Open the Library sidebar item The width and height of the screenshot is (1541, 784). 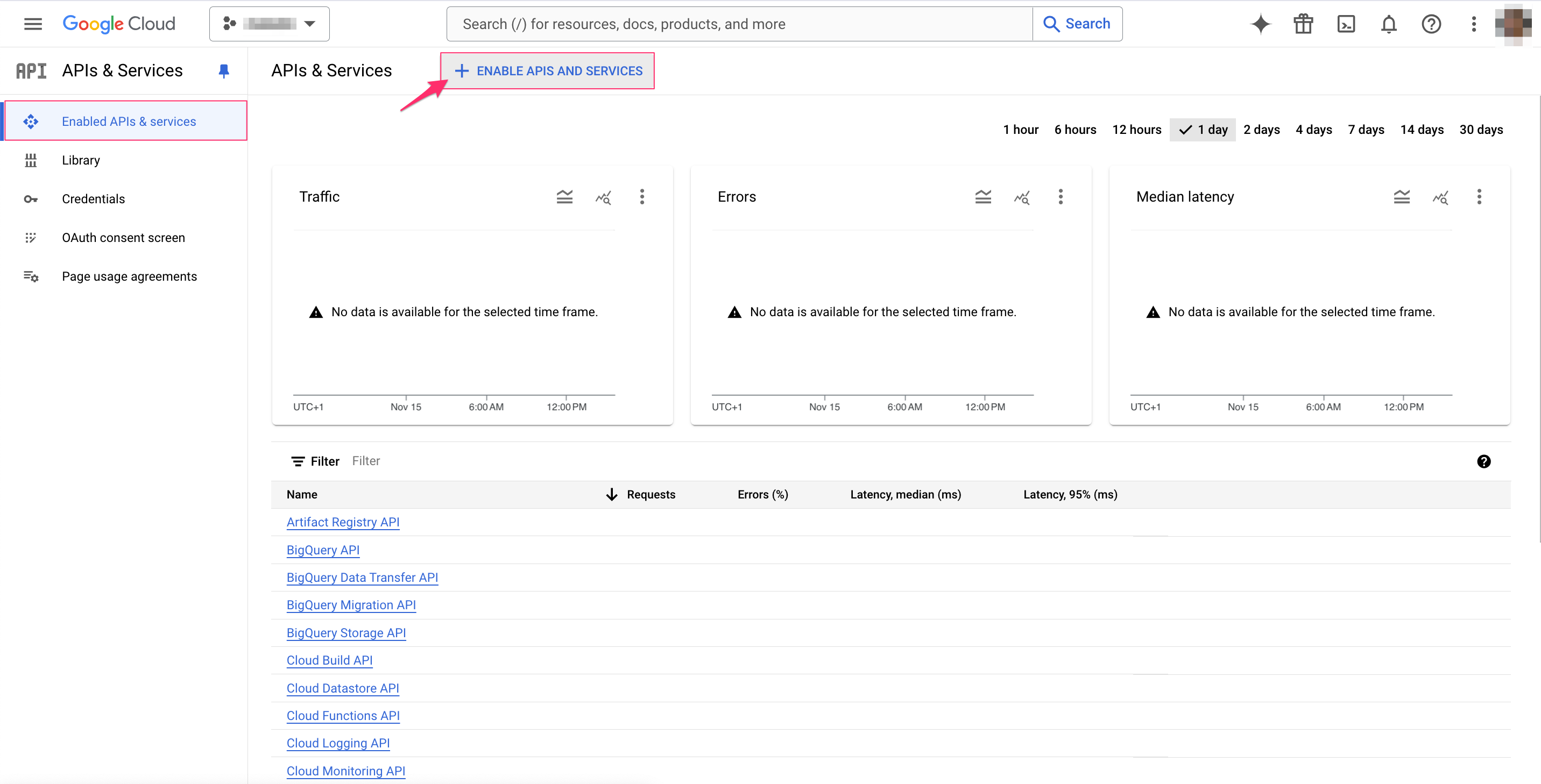click(x=81, y=160)
